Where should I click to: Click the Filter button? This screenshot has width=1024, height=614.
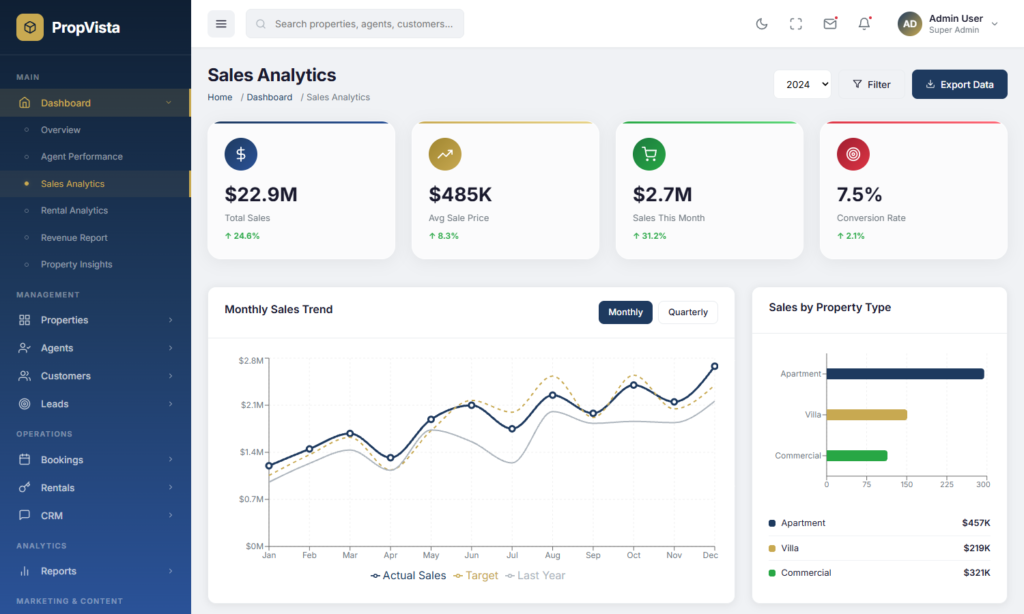pyautogui.click(x=872, y=84)
